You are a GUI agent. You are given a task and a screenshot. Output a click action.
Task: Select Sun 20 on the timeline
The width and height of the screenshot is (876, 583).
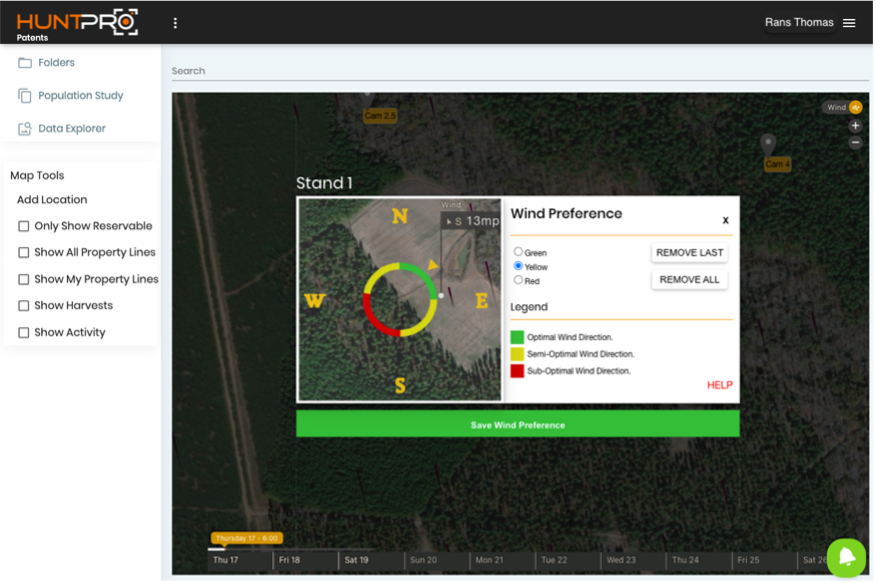423,560
